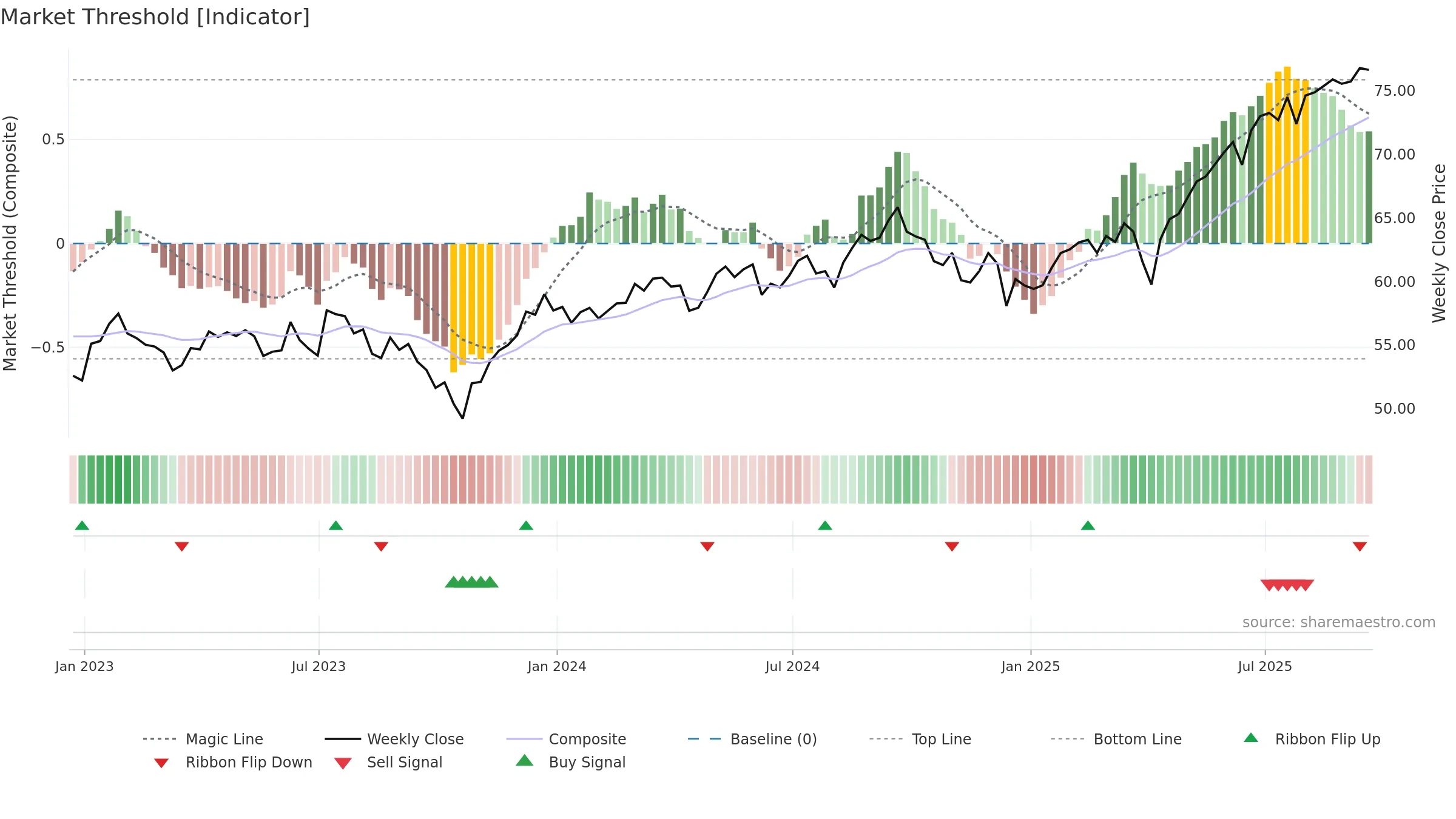Click the red ribbon flip down marker between Jan and Jul 2023
The height and width of the screenshot is (819, 1456).
tap(181, 547)
